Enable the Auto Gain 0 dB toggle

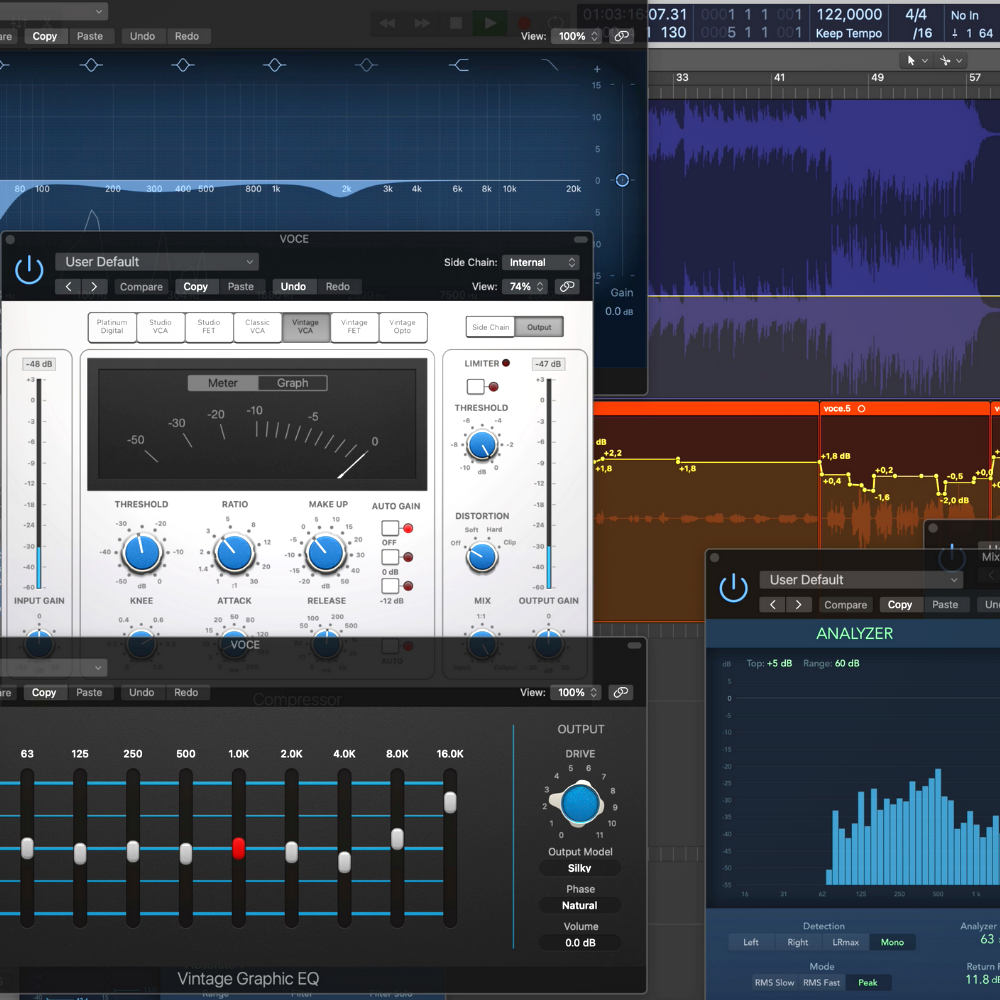[x=390, y=557]
